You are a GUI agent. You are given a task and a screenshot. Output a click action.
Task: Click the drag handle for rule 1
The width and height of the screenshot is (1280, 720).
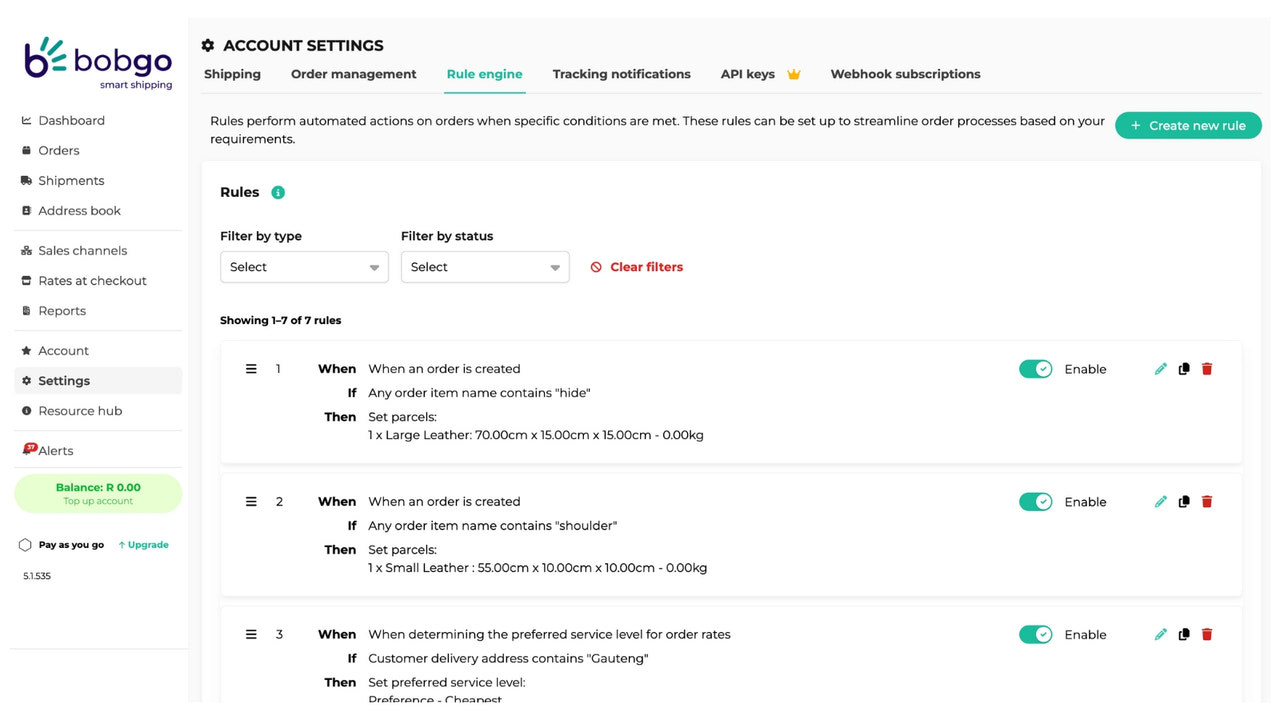pos(251,368)
